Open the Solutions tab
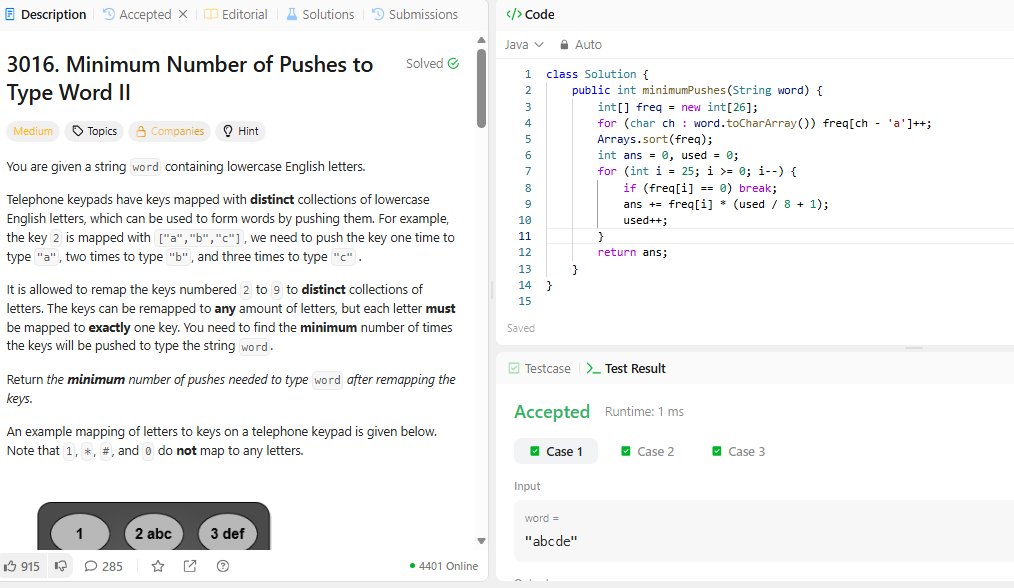The image size is (1014, 588). tap(320, 14)
